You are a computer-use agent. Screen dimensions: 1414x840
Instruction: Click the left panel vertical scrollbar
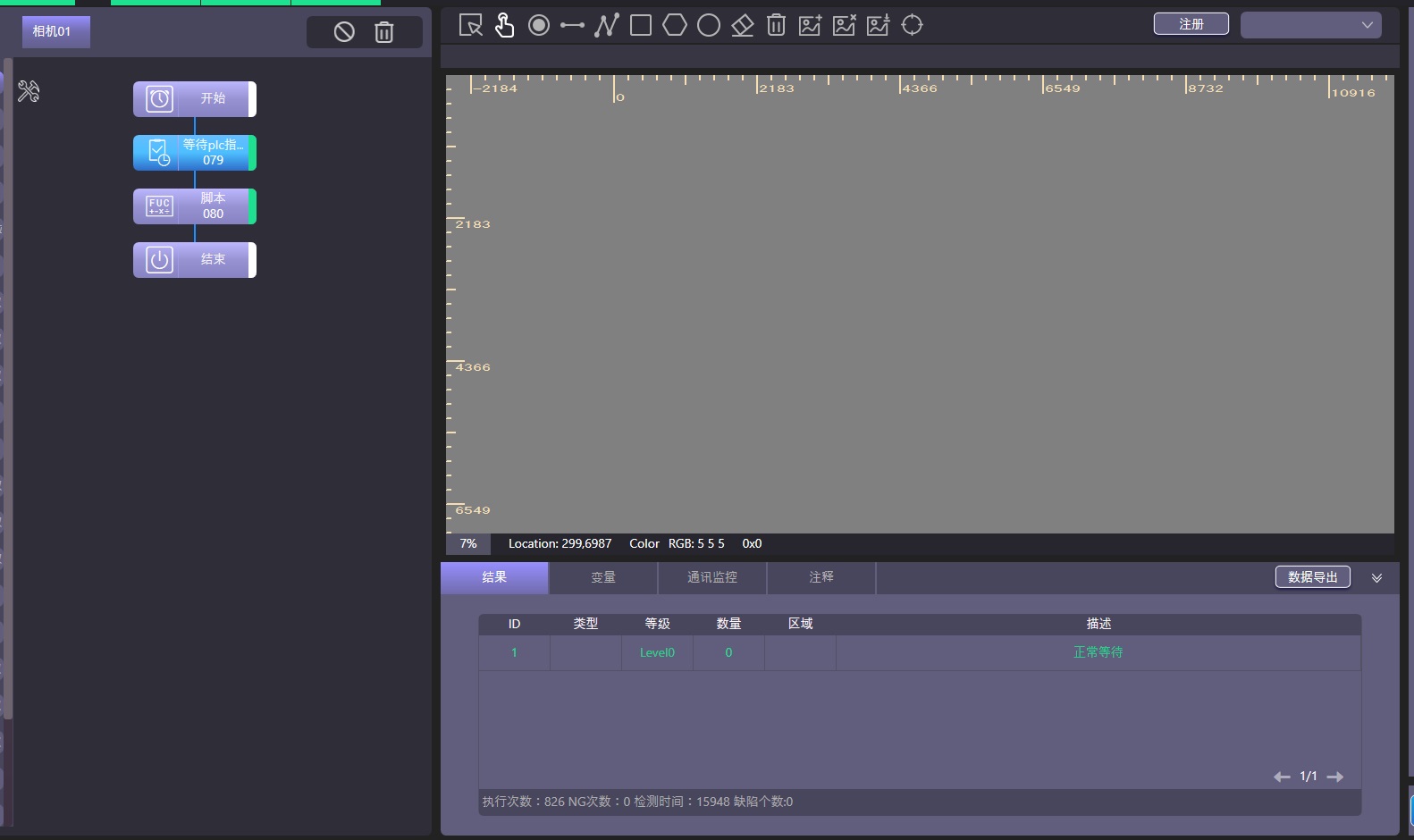8,389
